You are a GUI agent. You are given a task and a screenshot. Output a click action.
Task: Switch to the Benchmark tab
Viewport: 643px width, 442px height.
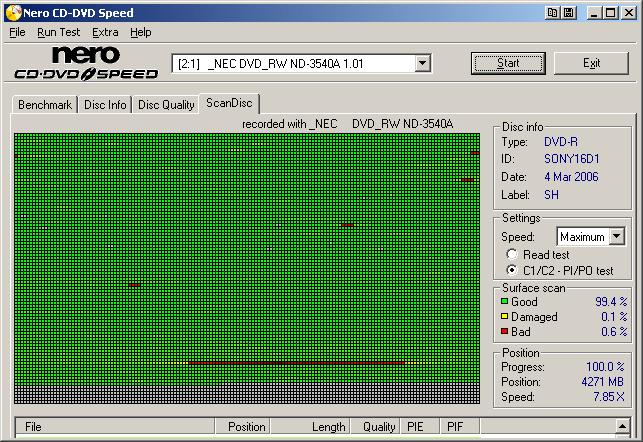click(45, 105)
